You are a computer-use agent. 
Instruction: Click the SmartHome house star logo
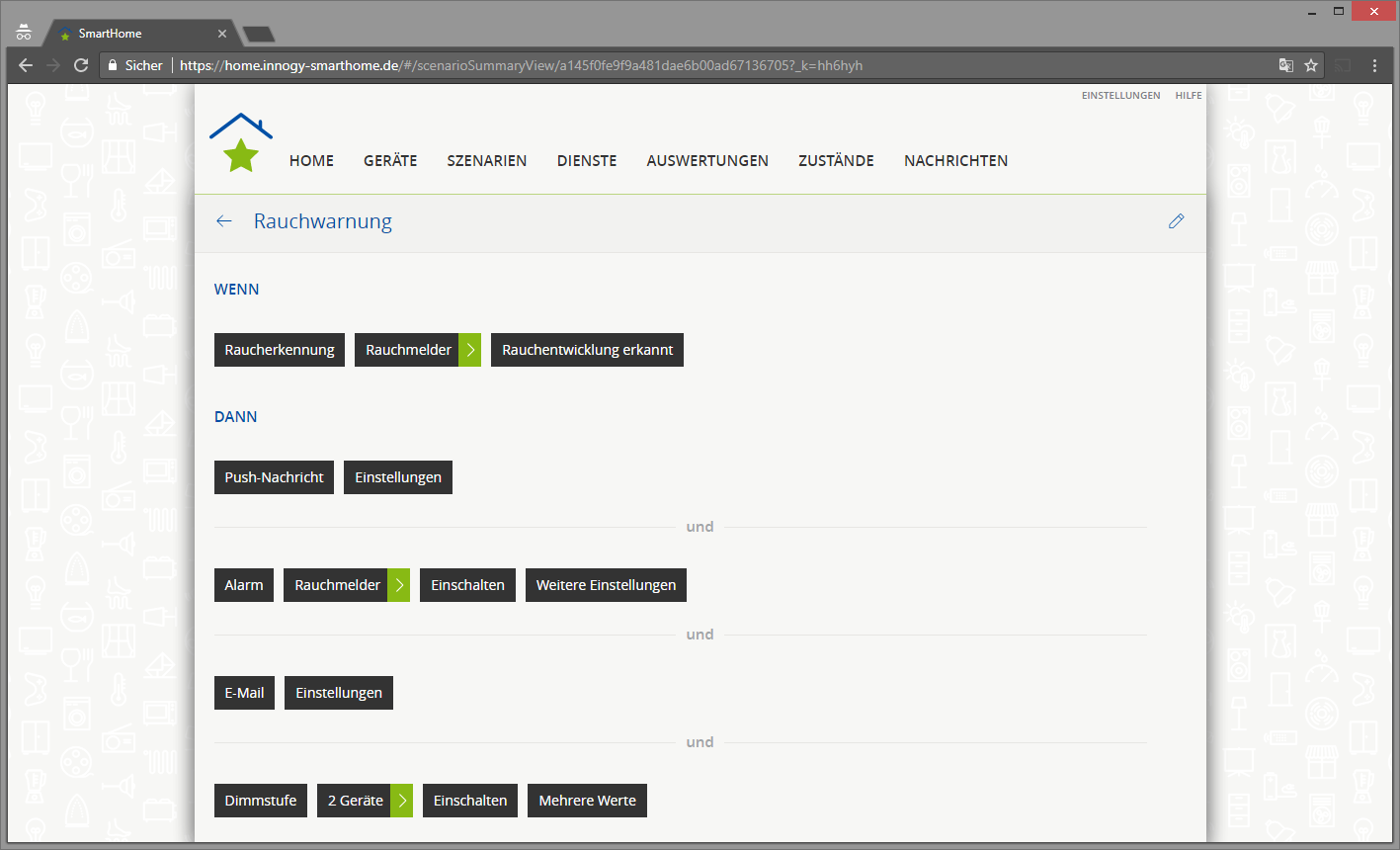(x=240, y=144)
